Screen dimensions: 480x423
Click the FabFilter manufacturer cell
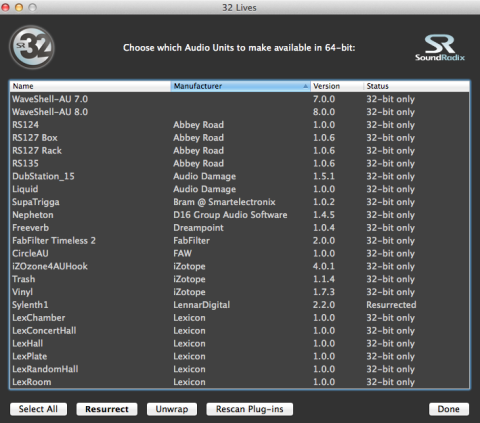pos(191,241)
